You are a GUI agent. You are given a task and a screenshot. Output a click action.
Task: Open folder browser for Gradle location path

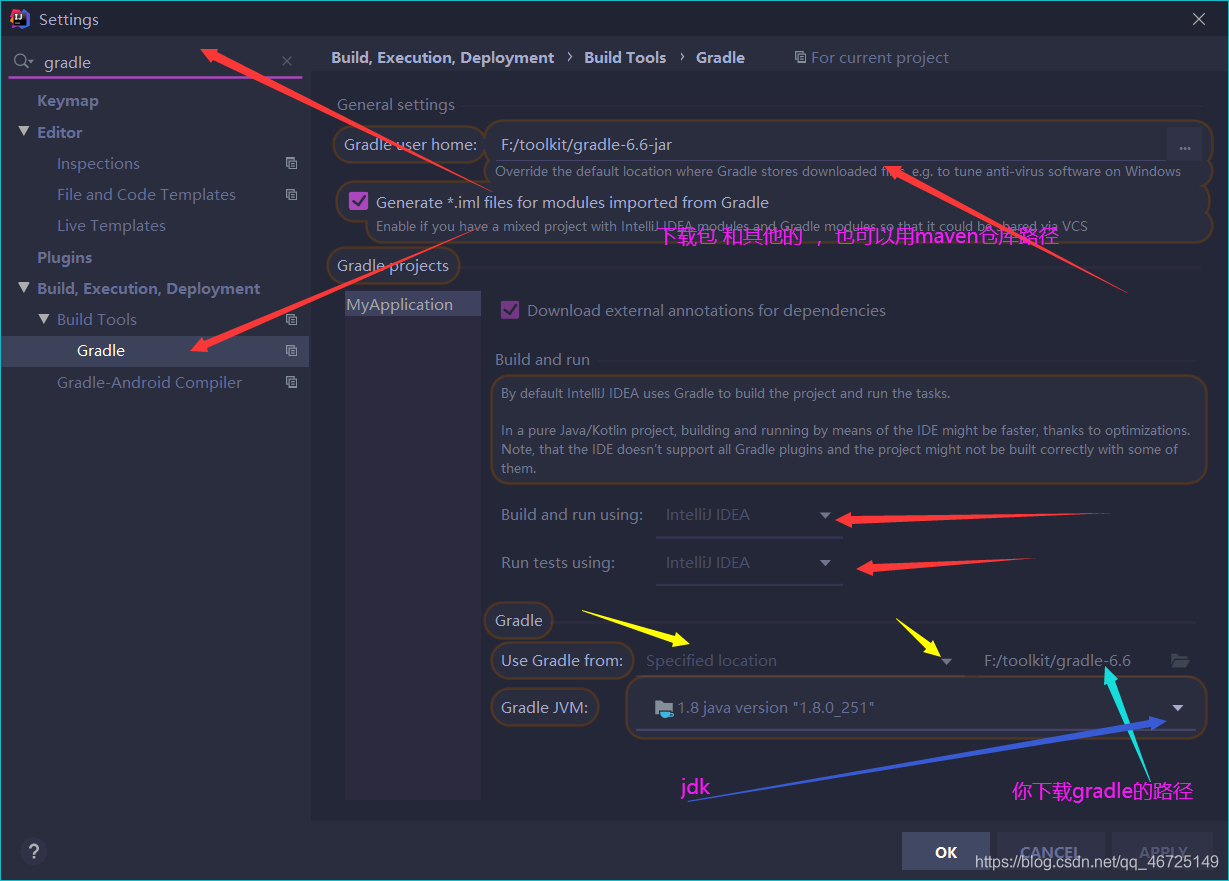point(1180,661)
